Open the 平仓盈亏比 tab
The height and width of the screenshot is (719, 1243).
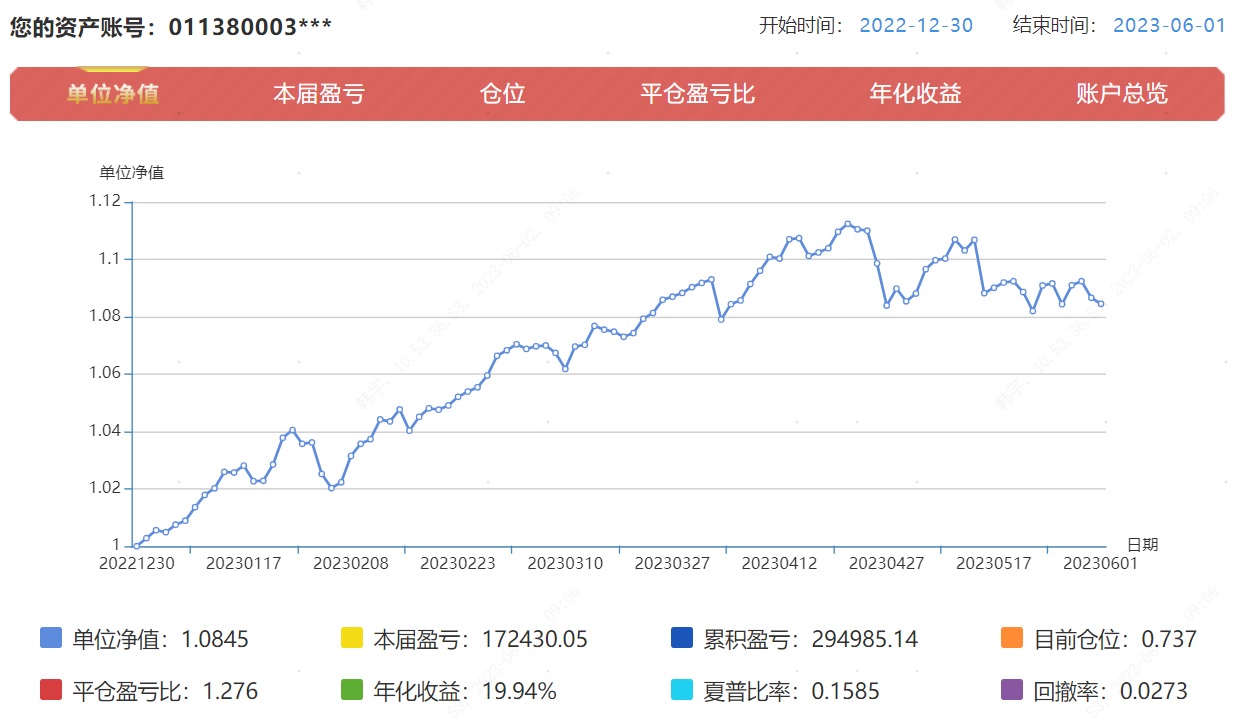pyautogui.click(x=697, y=94)
